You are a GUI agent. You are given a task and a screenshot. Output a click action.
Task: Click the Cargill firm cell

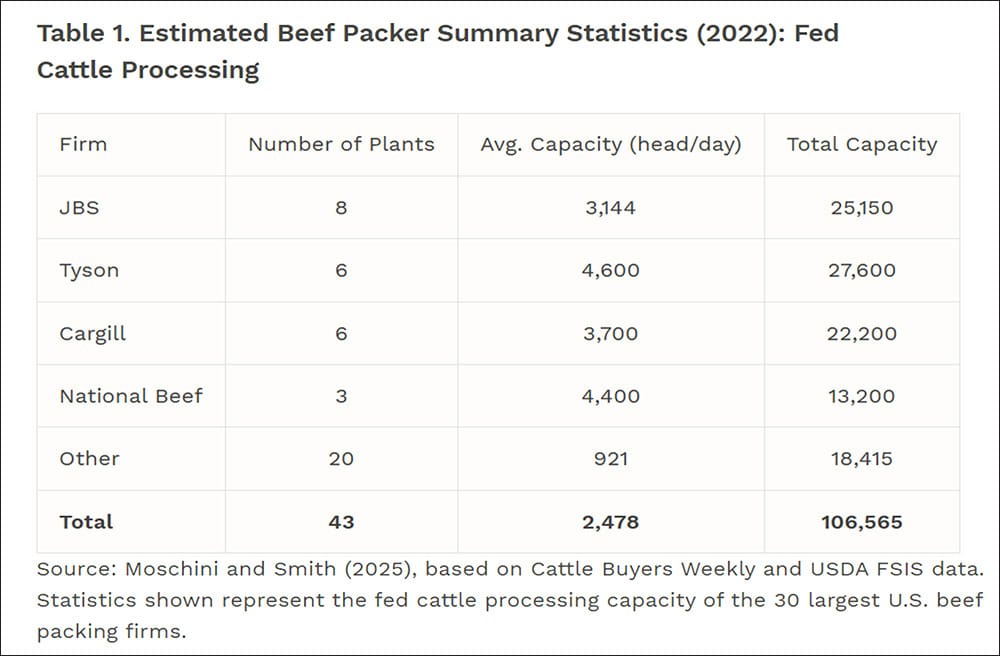coord(93,333)
